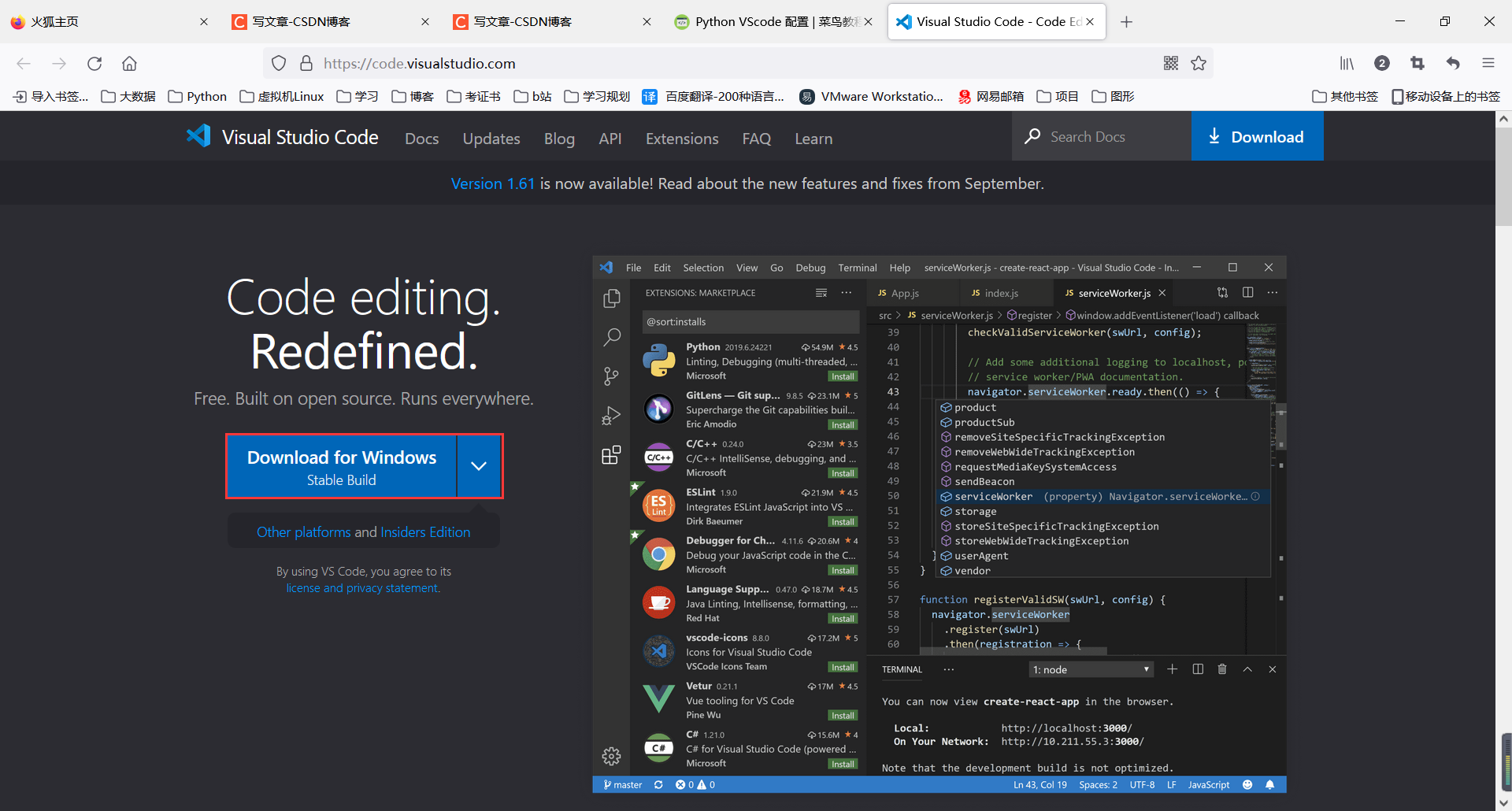This screenshot has width=1512, height=811.
Task: Click Download for Windows Stable Build
Action: tap(342, 466)
